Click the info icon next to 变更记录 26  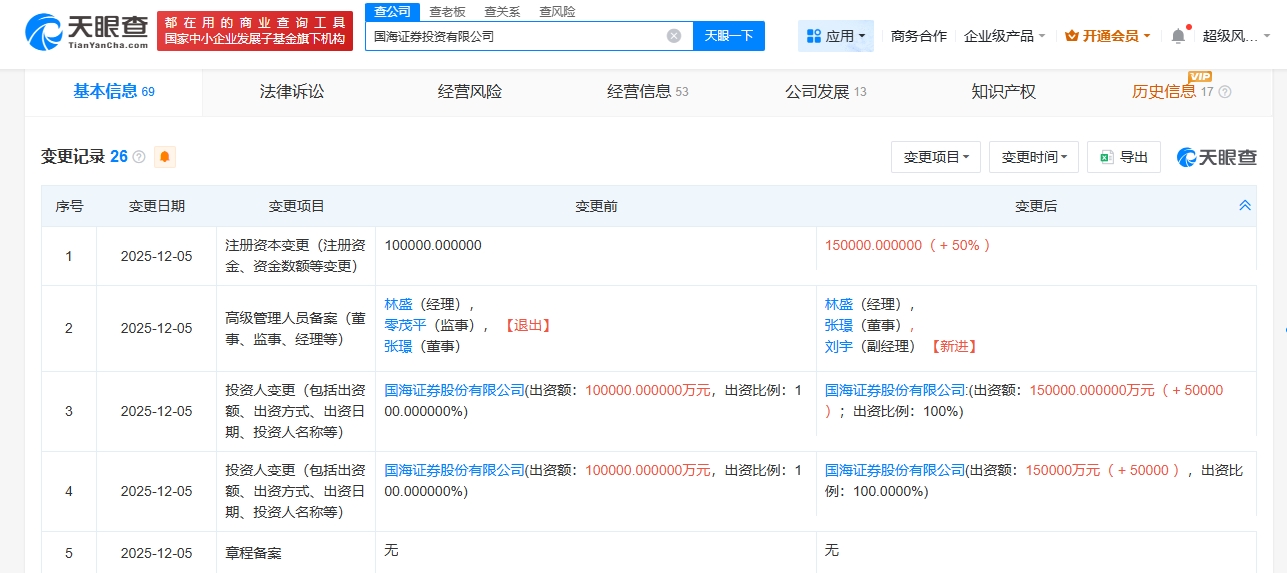139,157
